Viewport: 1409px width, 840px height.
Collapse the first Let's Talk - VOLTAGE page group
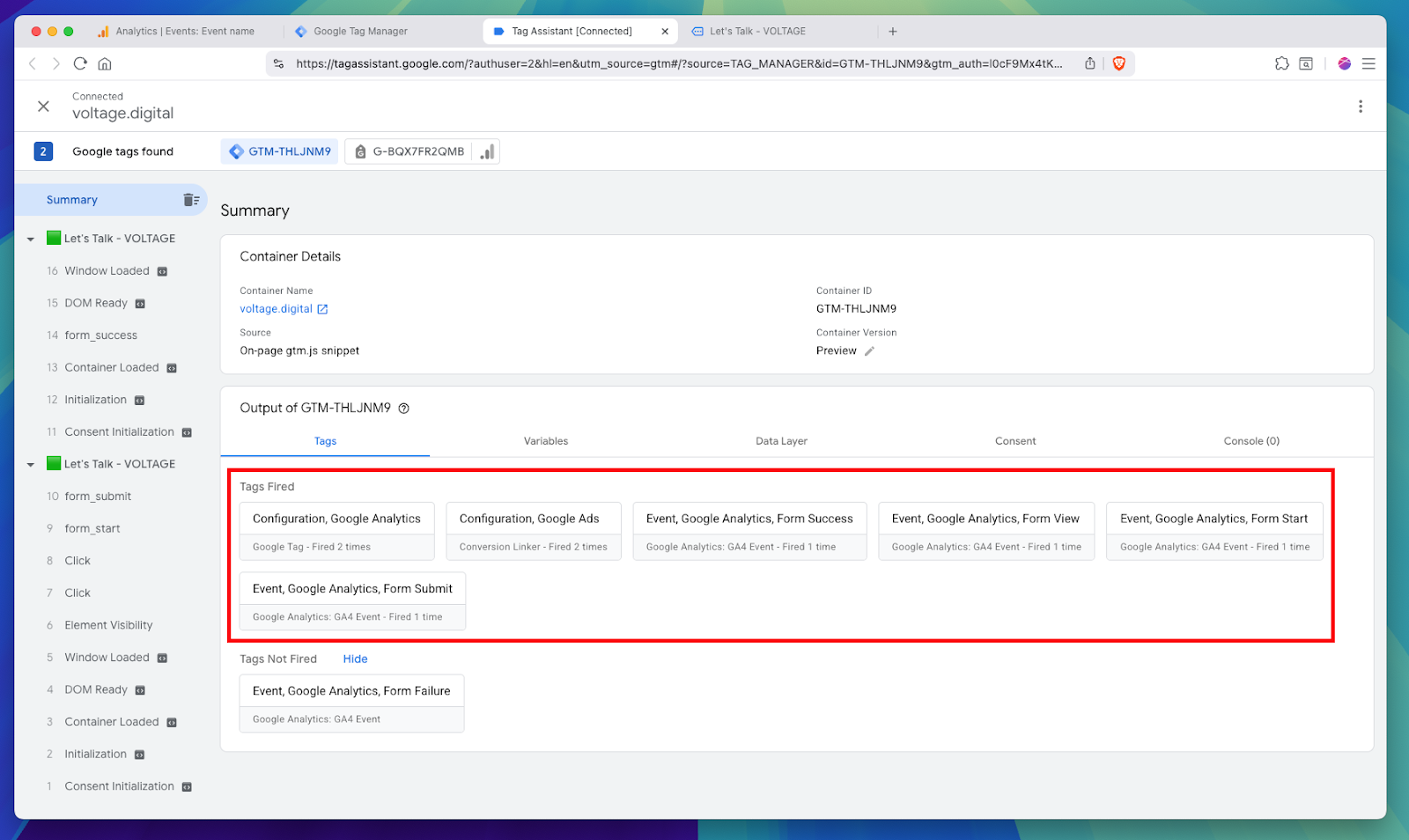[31, 239]
